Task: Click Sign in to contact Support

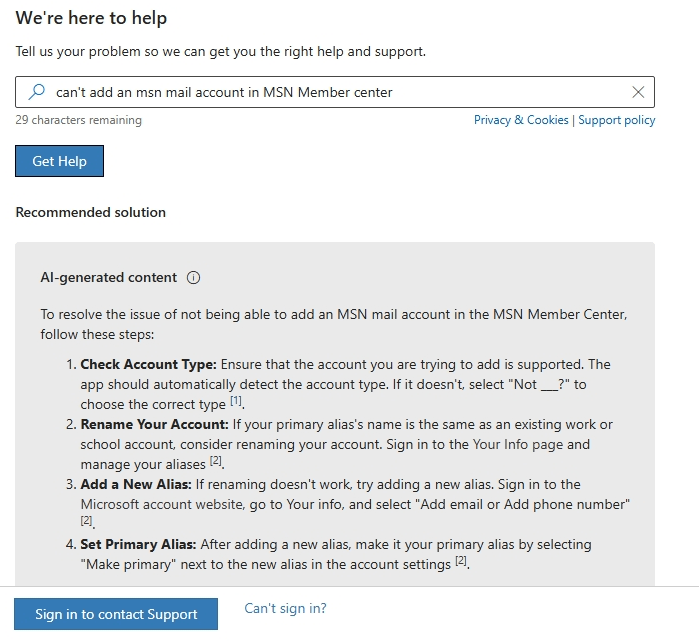Action: click(x=116, y=614)
